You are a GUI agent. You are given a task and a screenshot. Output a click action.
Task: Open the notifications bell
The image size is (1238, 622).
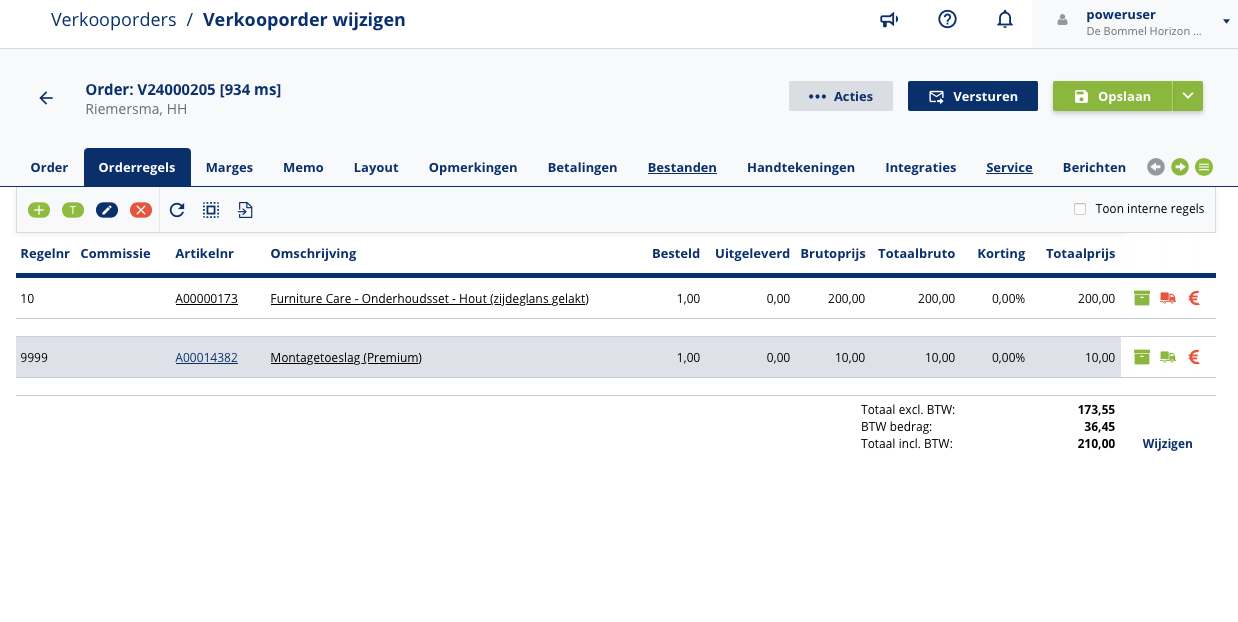(1005, 20)
